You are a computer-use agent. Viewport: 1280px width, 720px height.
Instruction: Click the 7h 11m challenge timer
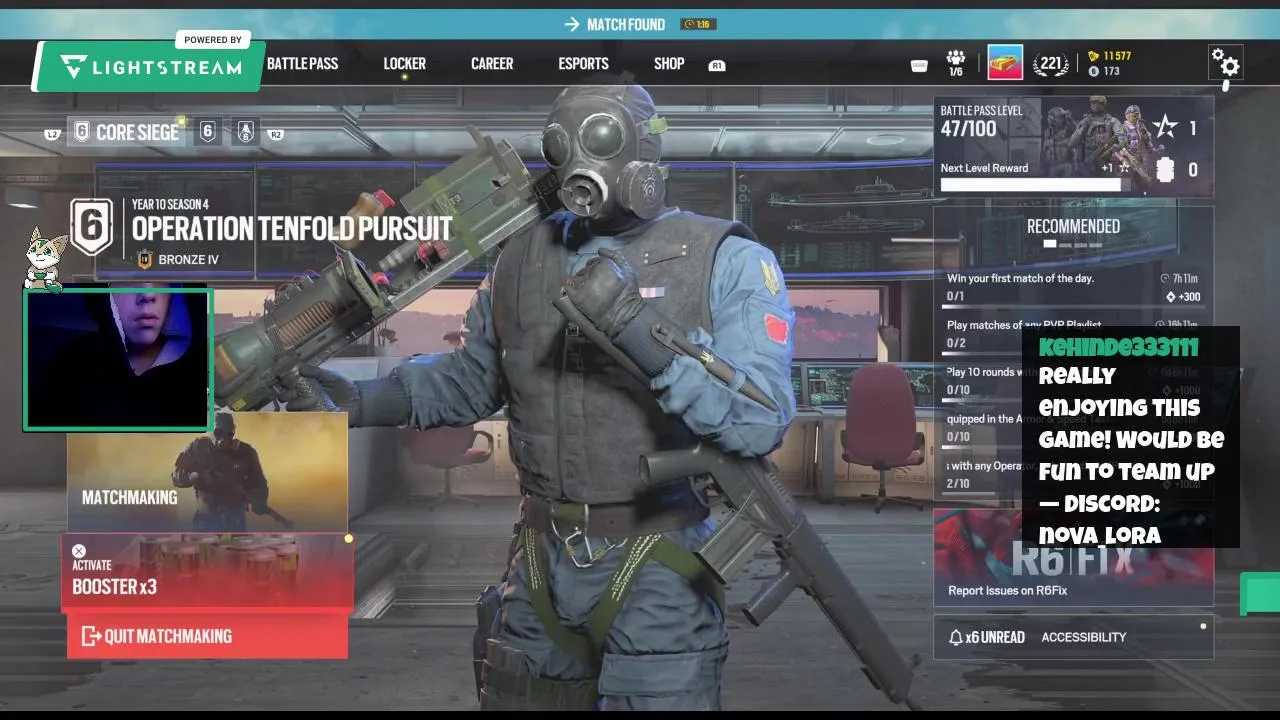tap(1179, 278)
